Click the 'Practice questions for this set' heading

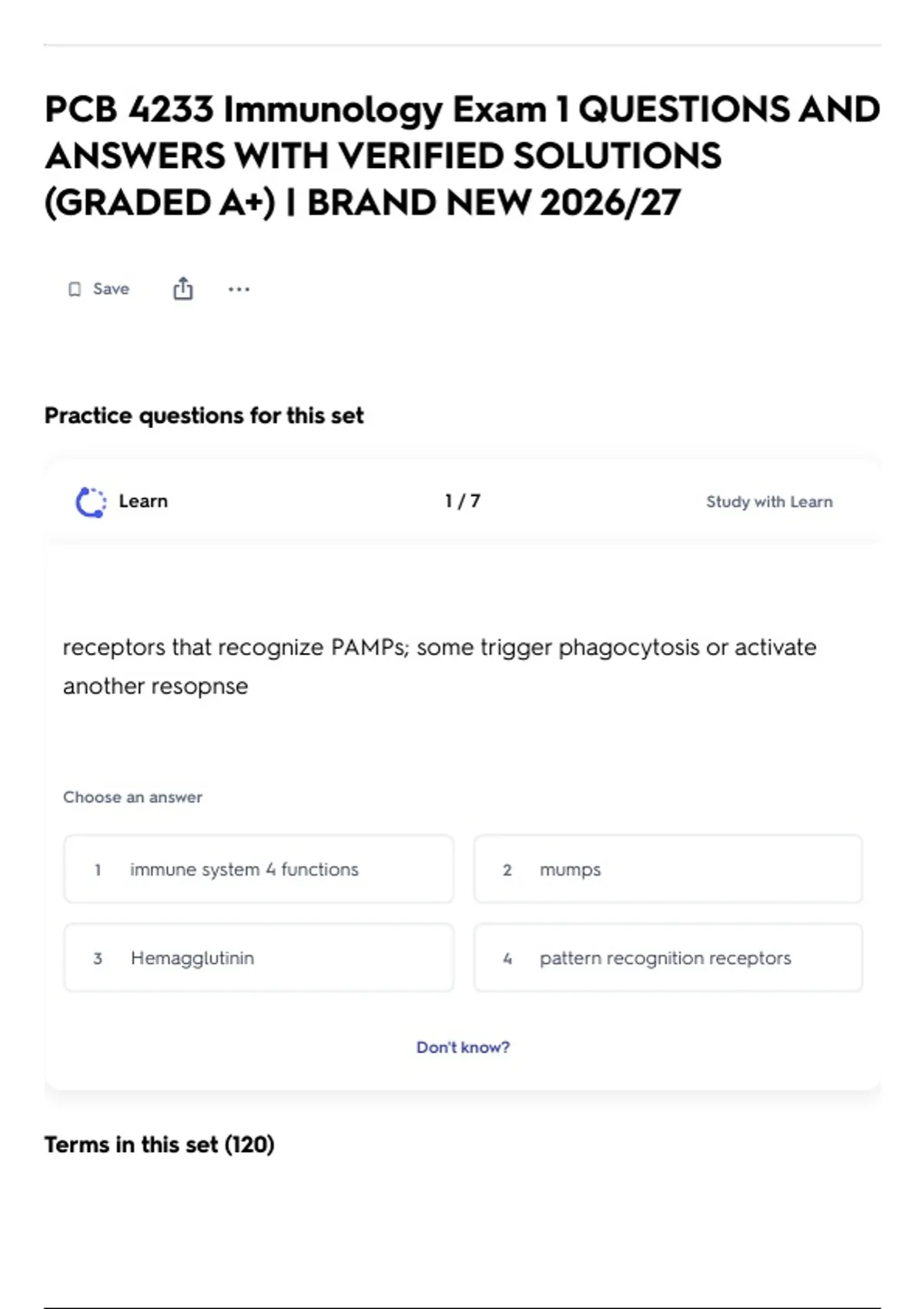tap(204, 416)
